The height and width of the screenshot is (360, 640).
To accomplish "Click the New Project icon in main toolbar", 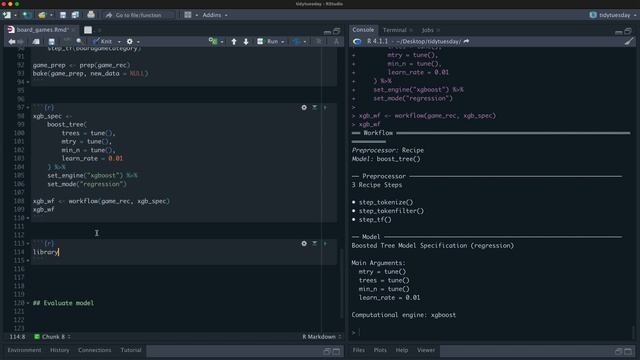I will click(27, 15).
